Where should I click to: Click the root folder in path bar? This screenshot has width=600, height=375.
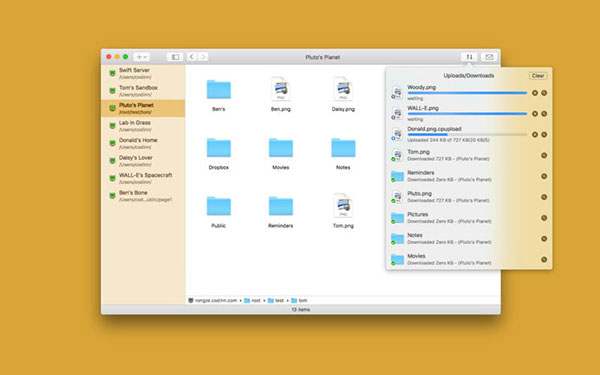(x=253, y=300)
